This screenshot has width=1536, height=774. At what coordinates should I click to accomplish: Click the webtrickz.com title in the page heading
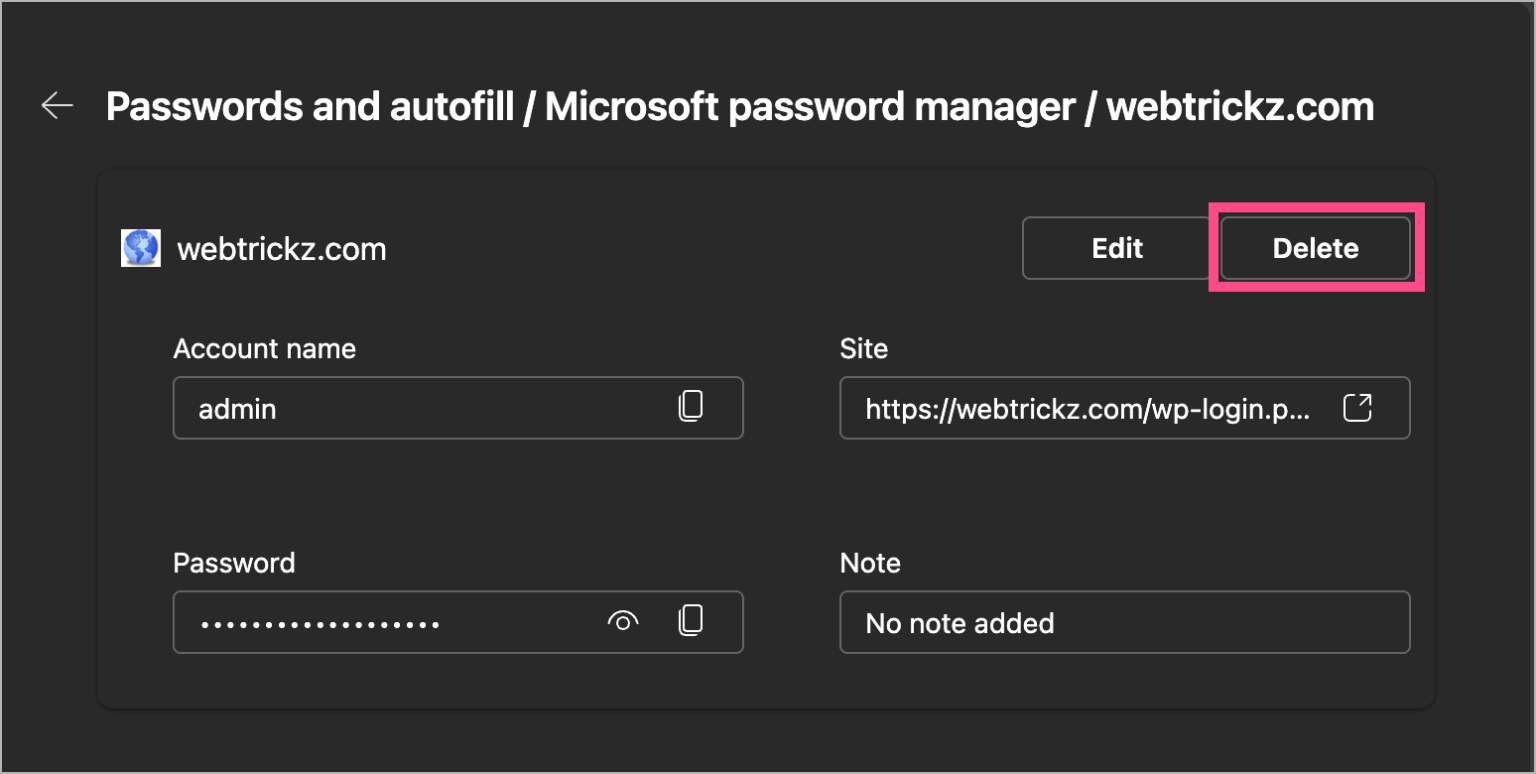(1240, 105)
